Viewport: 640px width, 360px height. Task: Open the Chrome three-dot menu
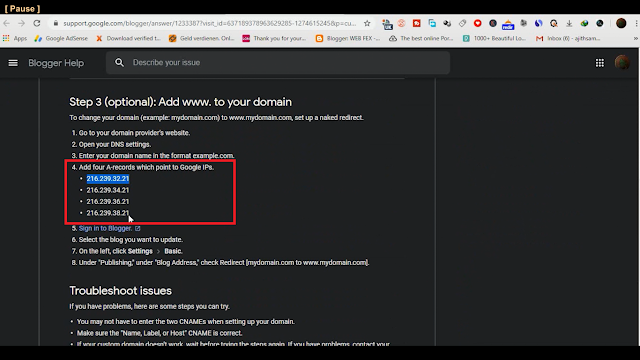(x=636, y=23)
